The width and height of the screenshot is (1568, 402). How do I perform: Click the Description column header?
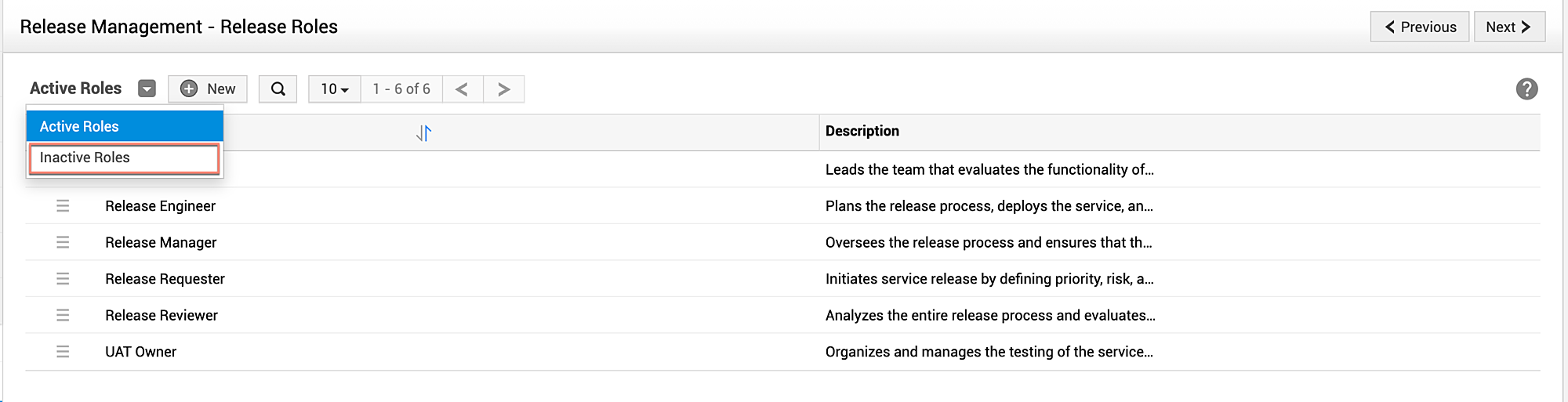click(x=862, y=131)
